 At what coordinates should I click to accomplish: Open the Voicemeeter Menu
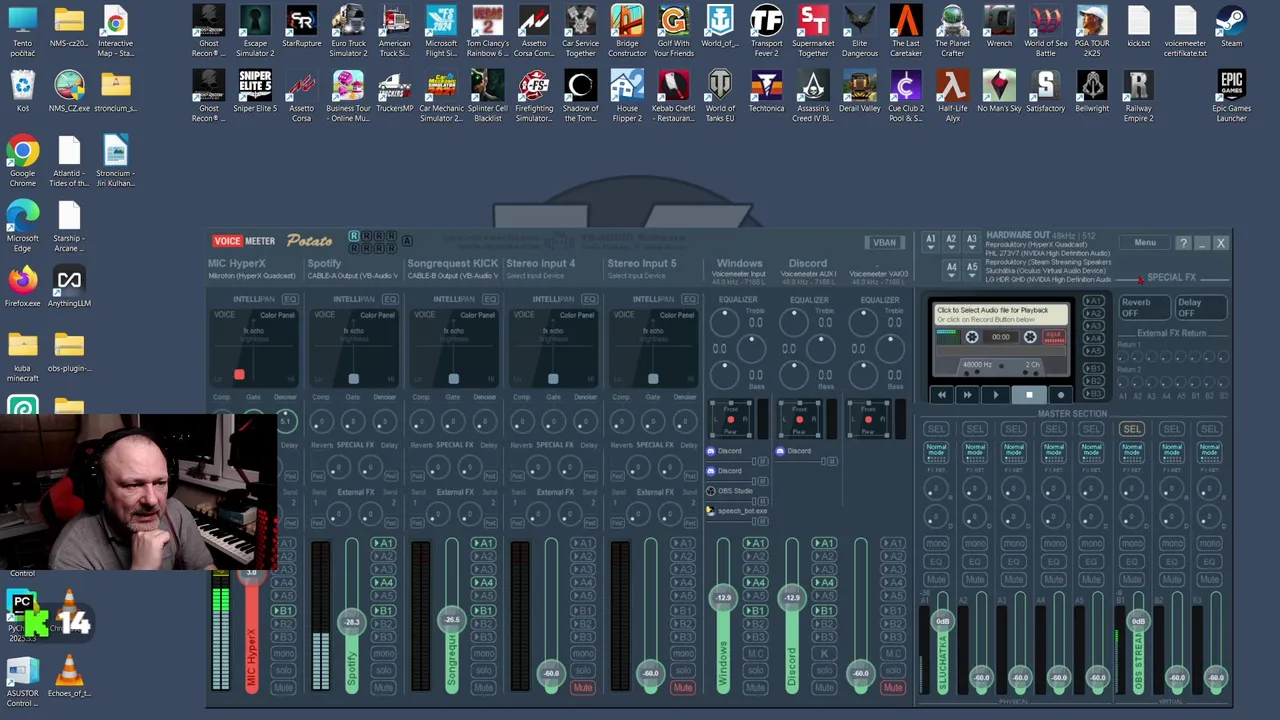point(1145,243)
